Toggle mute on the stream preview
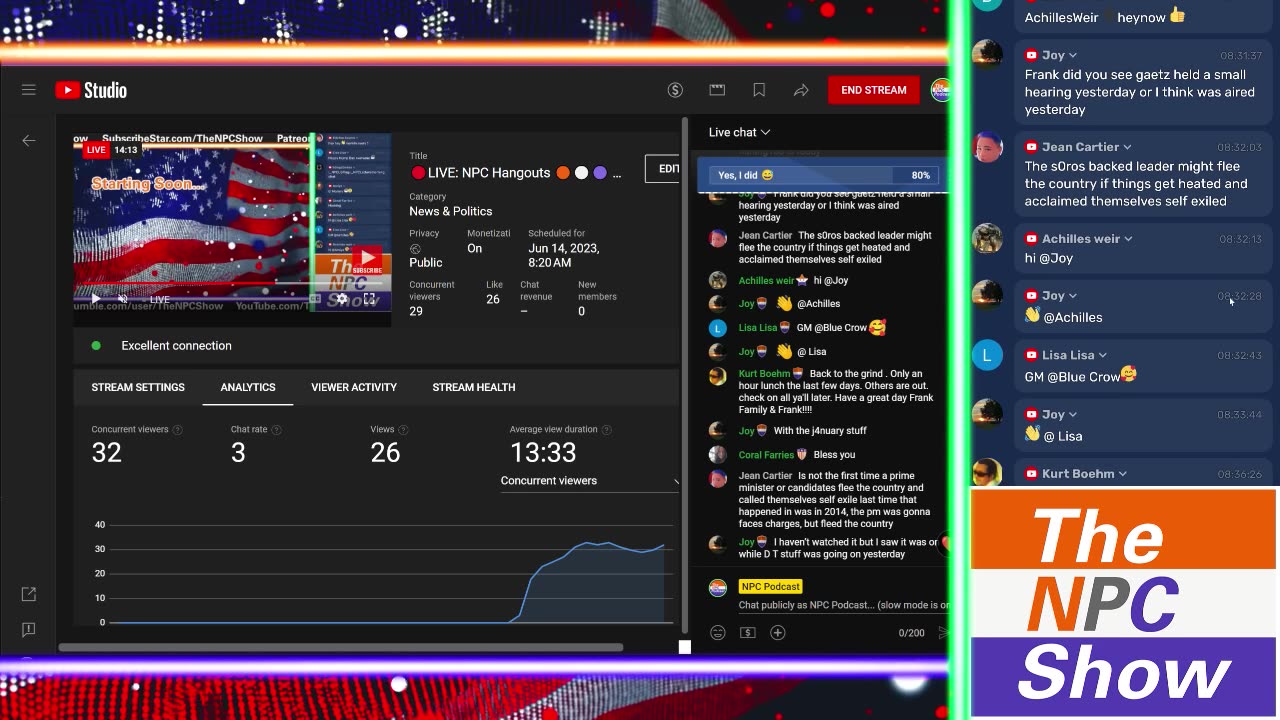Image resolution: width=1280 pixels, height=720 pixels. click(123, 298)
